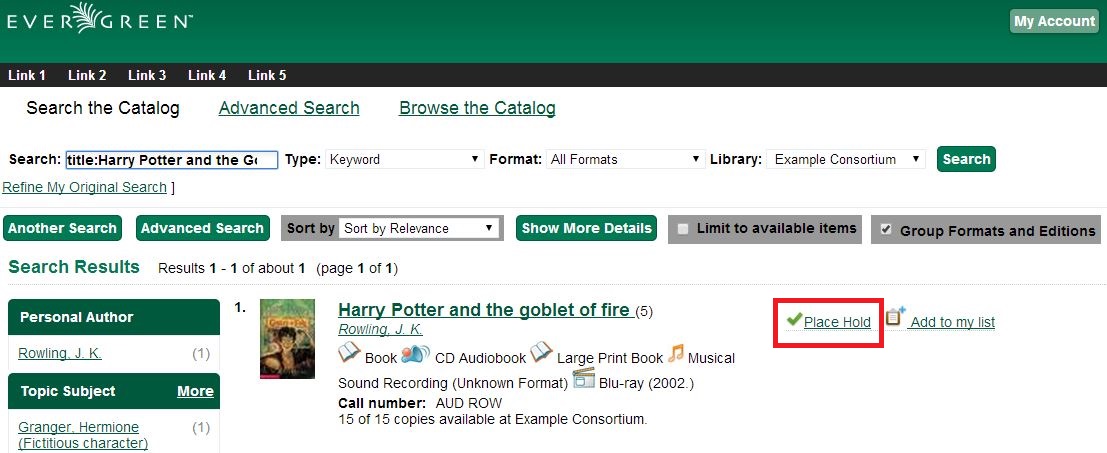1107x453 pixels.
Task: Click the Add to my list link
Action: 952,322
